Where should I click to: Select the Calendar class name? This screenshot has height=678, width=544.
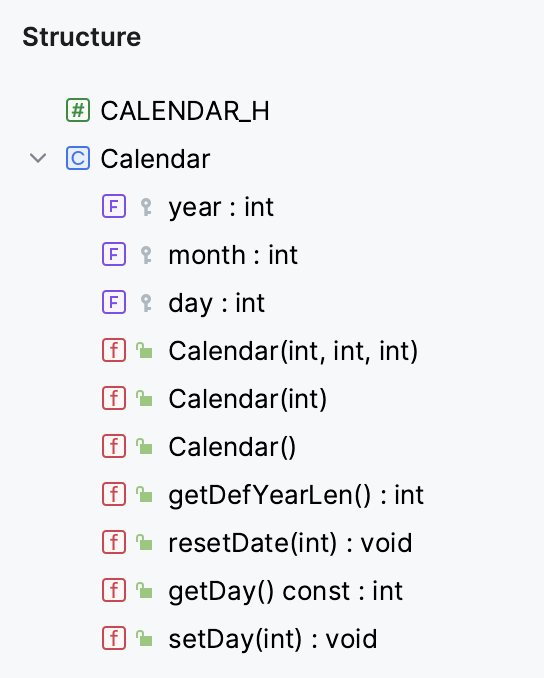(155, 159)
